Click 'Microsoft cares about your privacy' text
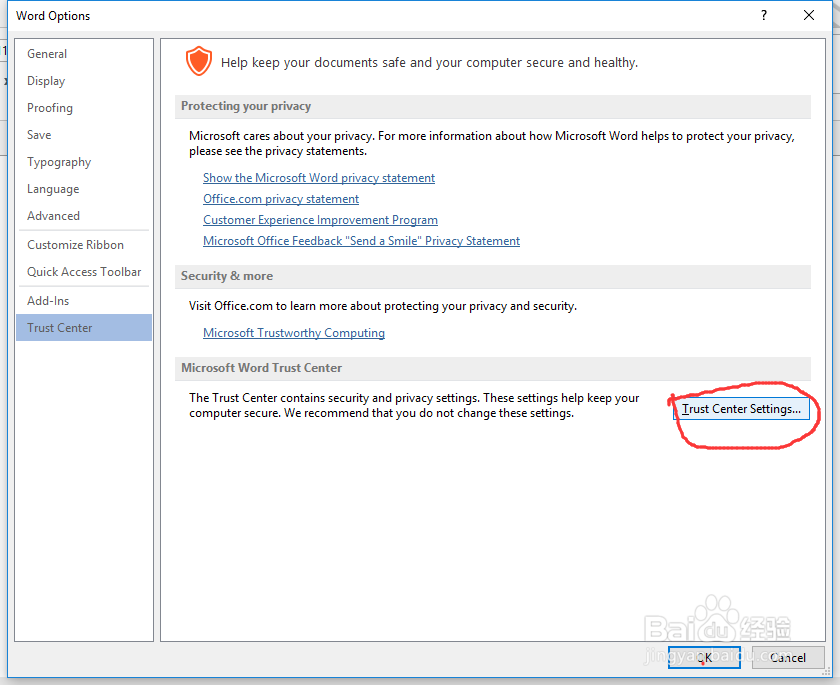Screen dimensions: 840x685 pos(492,144)
